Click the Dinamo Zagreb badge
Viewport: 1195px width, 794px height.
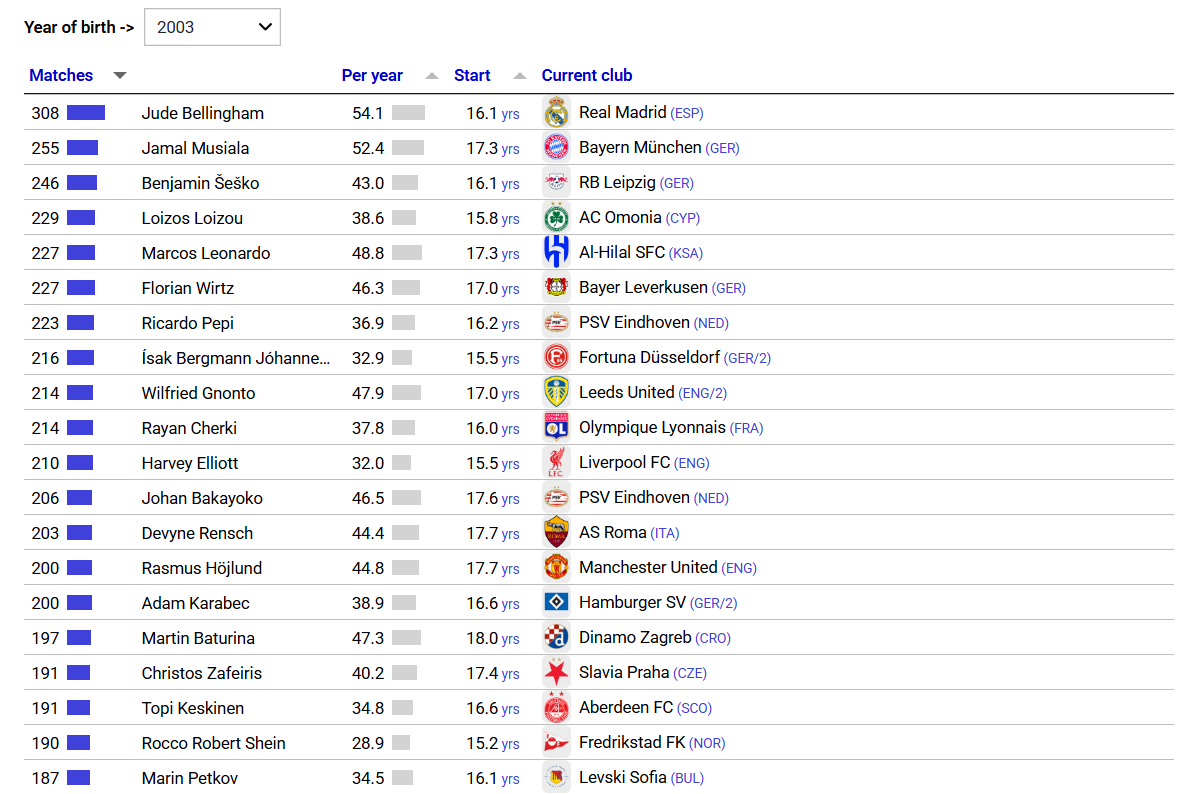(556, 638)
